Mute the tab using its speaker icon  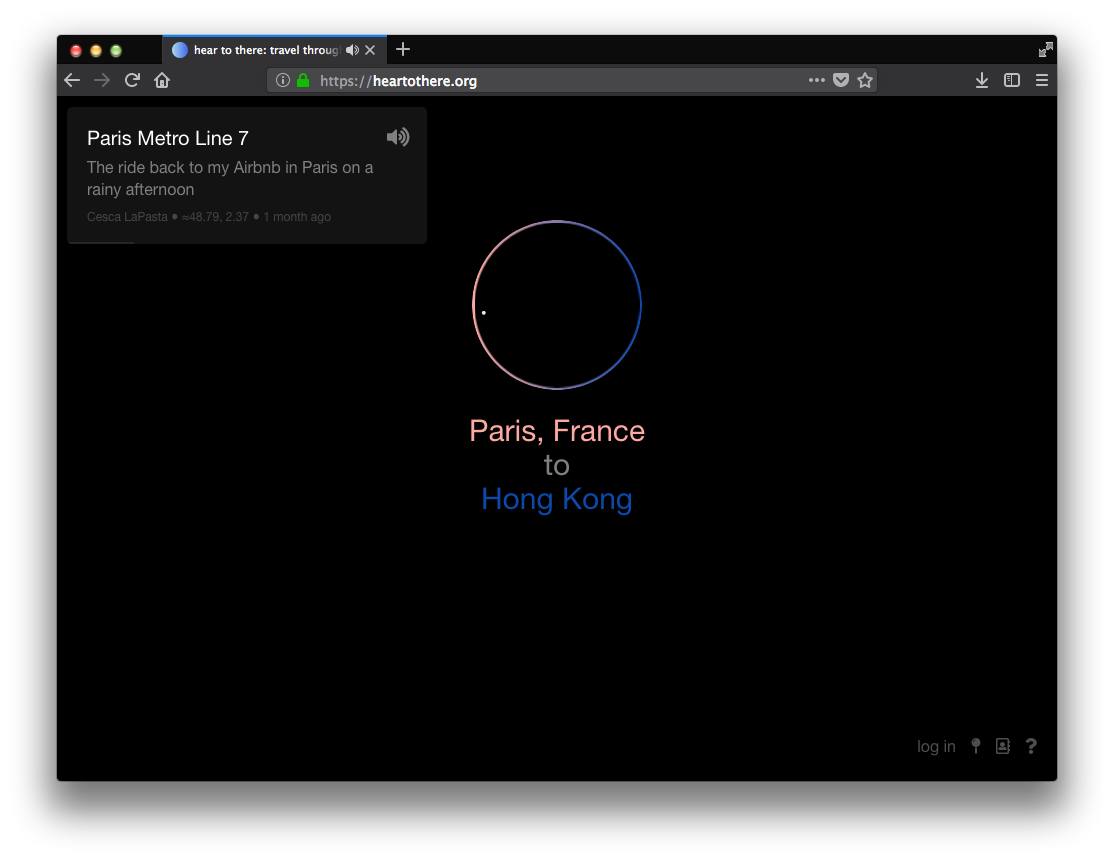351,50
